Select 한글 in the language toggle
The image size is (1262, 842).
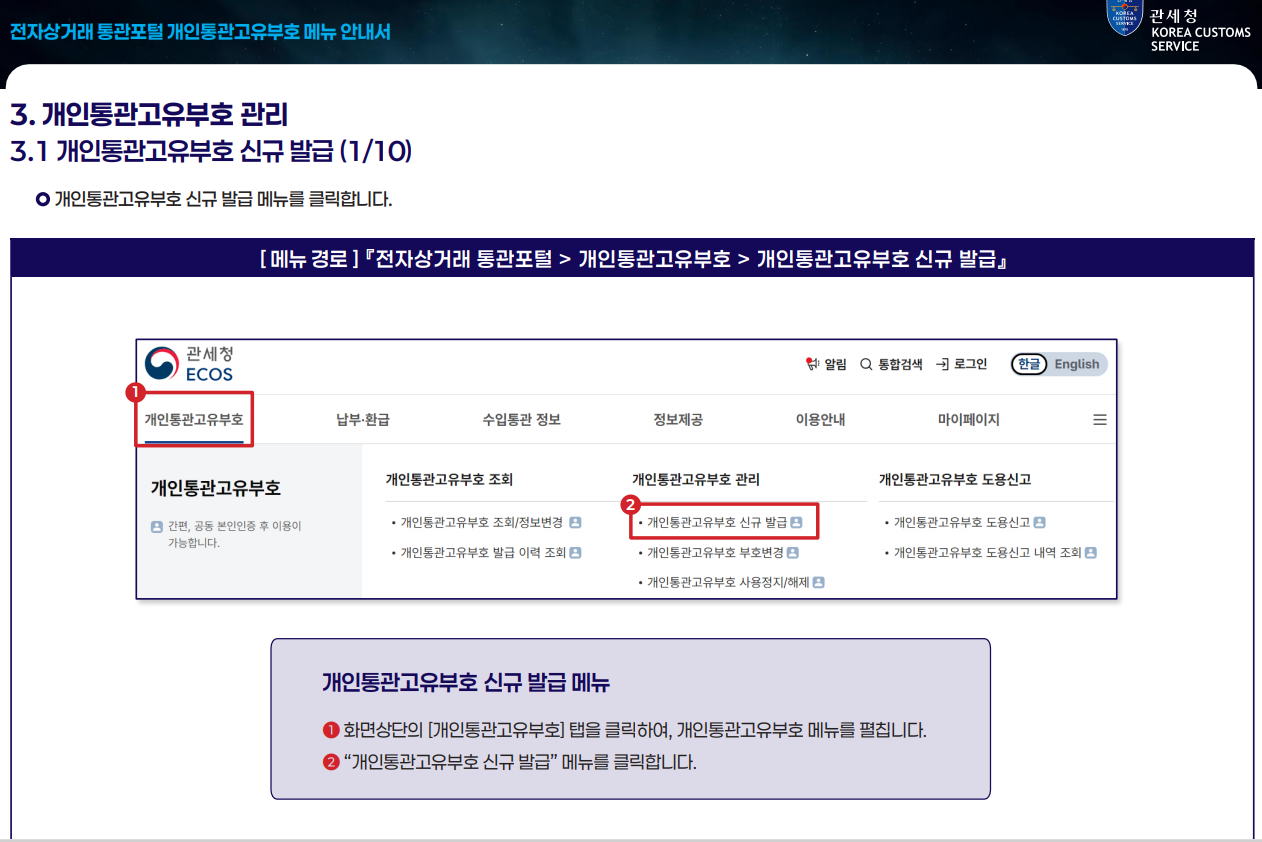click(x=1029, y=364)
